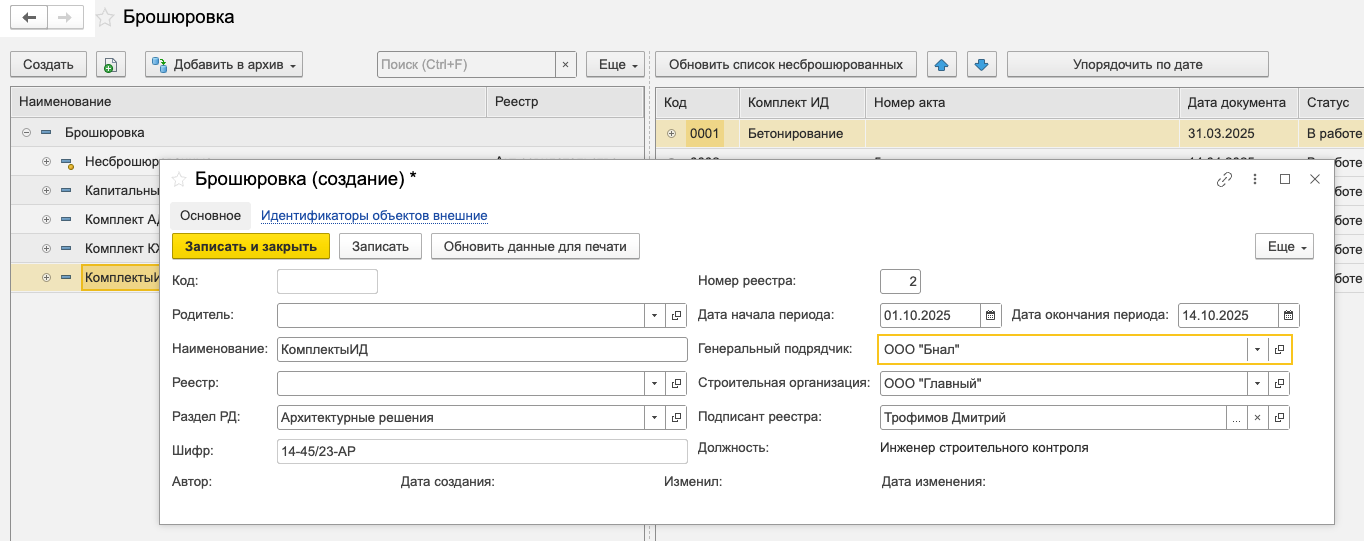This screenshot has height=541, width=1364.
Task: Add Брошюровка page to favorites star
Action: coord(104,18)
